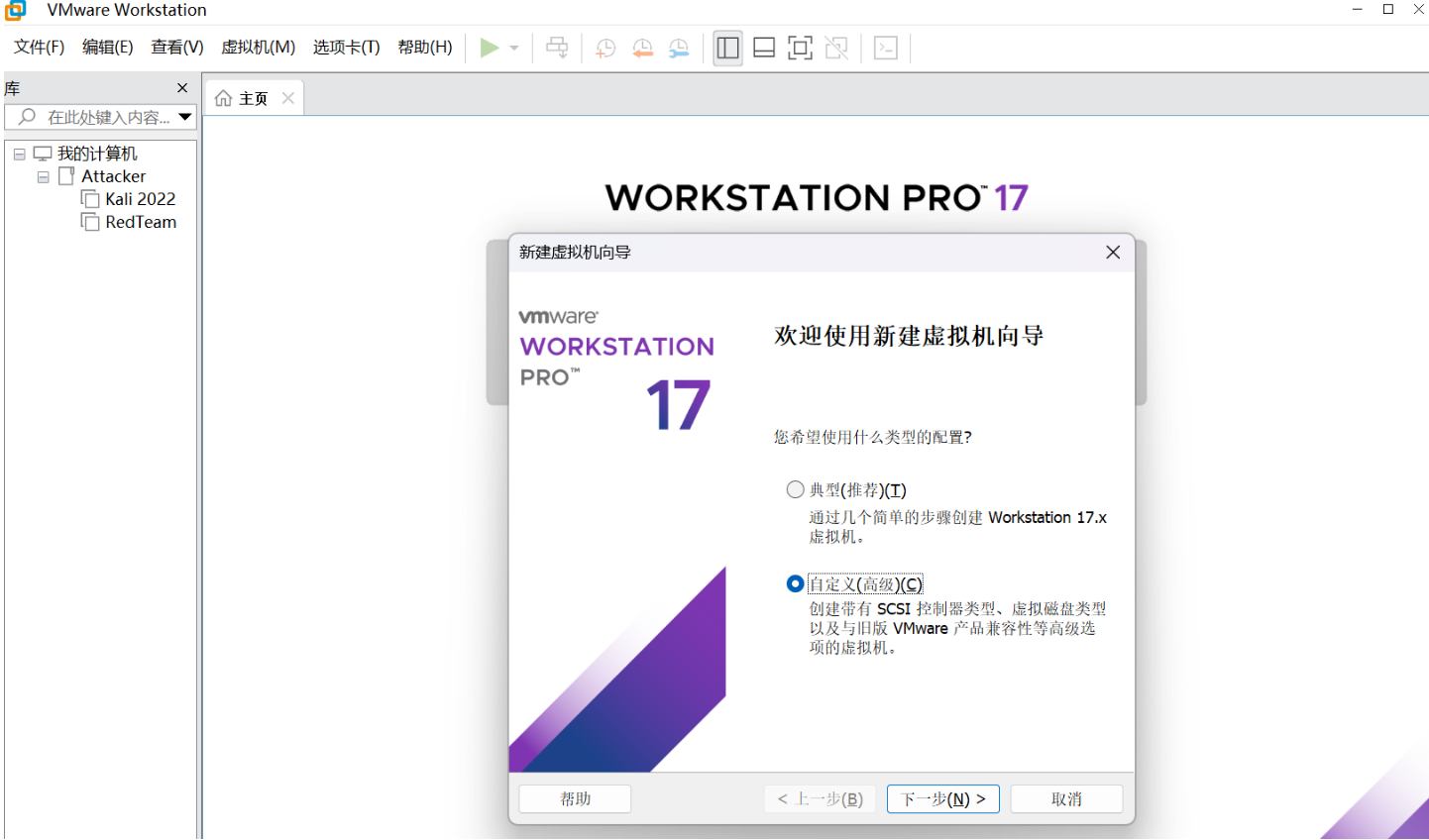Select 自定义(高级) radio option
1429x840 pixels.
tap(795, 583)
